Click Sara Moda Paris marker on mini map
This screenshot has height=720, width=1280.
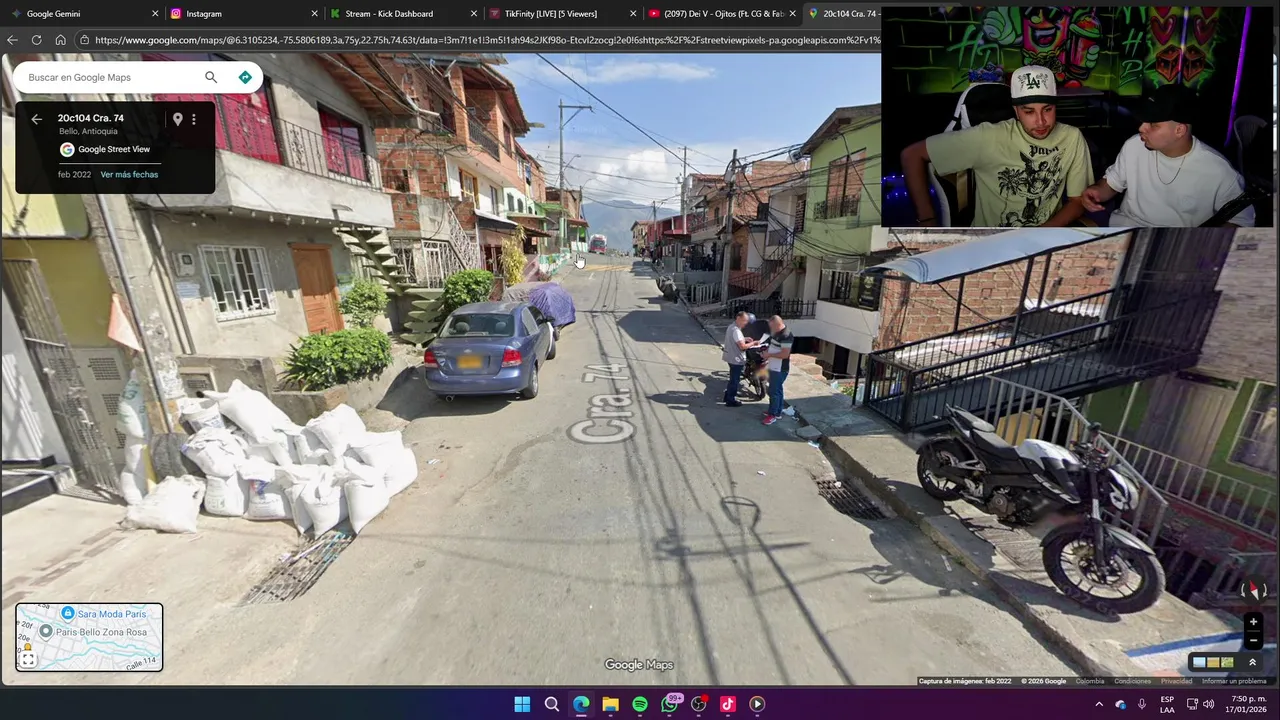coord(68,613)
